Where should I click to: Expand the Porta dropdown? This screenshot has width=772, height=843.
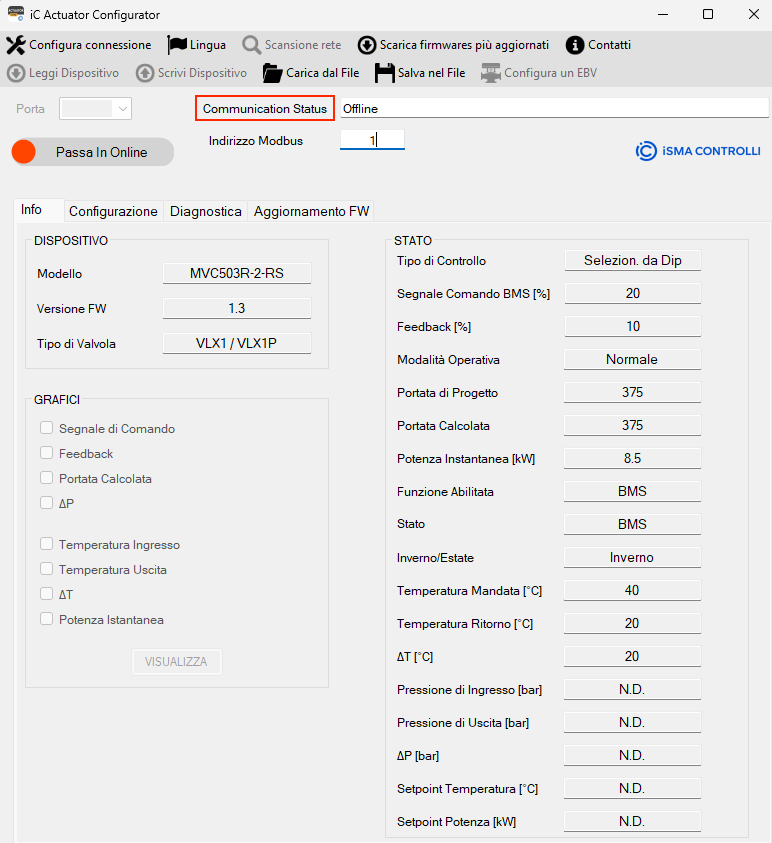point(96,108)
